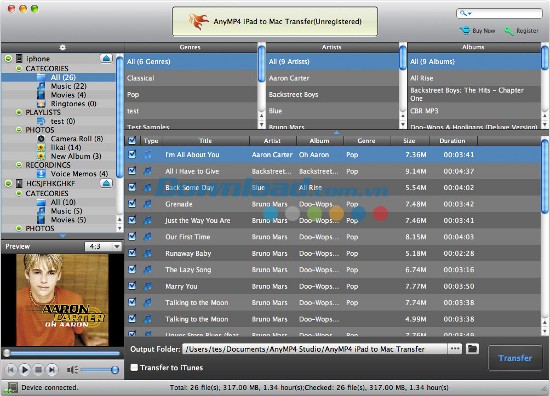Click music note icon of Marry You row
The height and width of the screenshot is (396, 550).
click(148, 286)
